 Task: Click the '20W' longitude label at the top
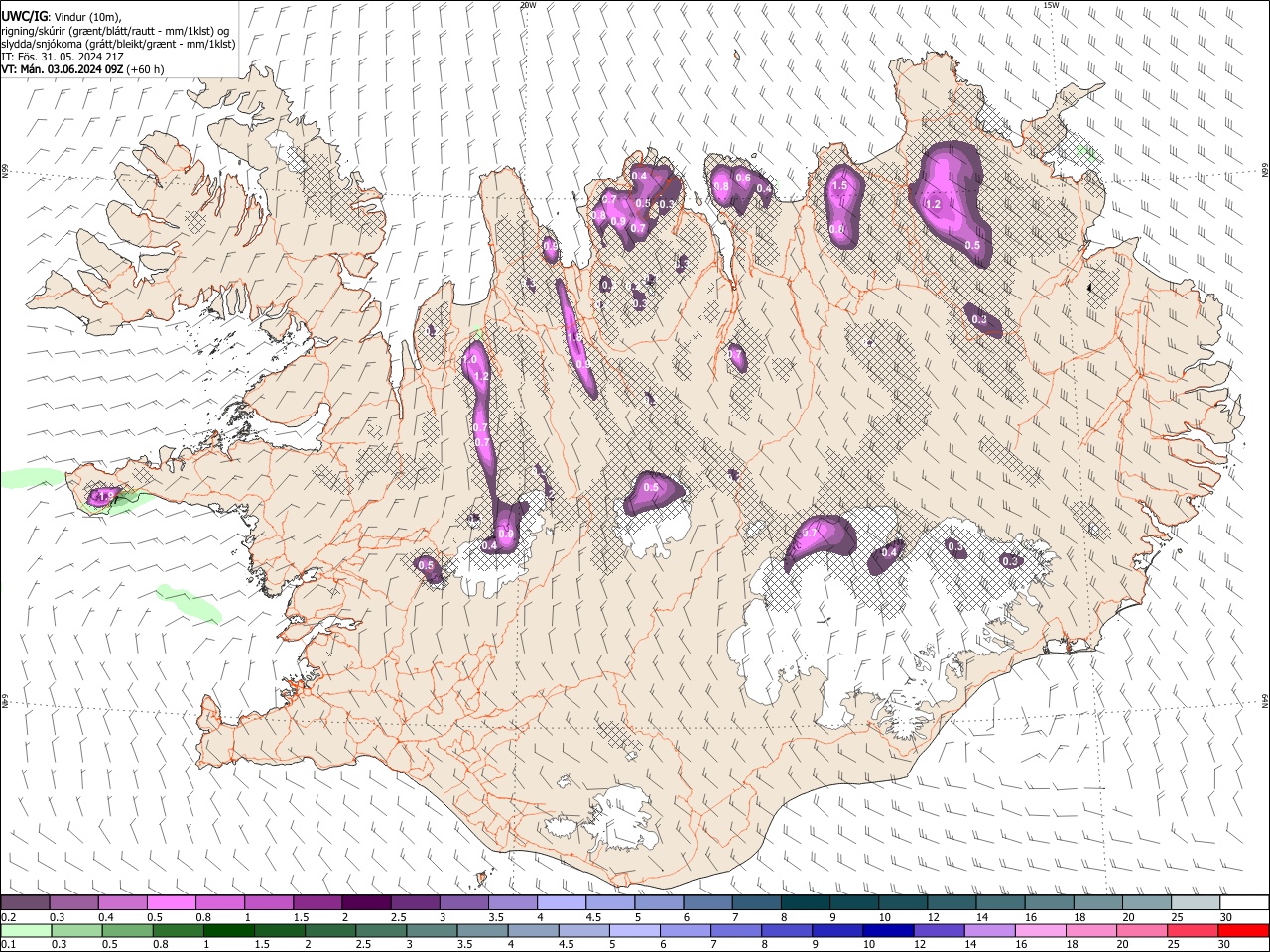click(x=528, y=5)
